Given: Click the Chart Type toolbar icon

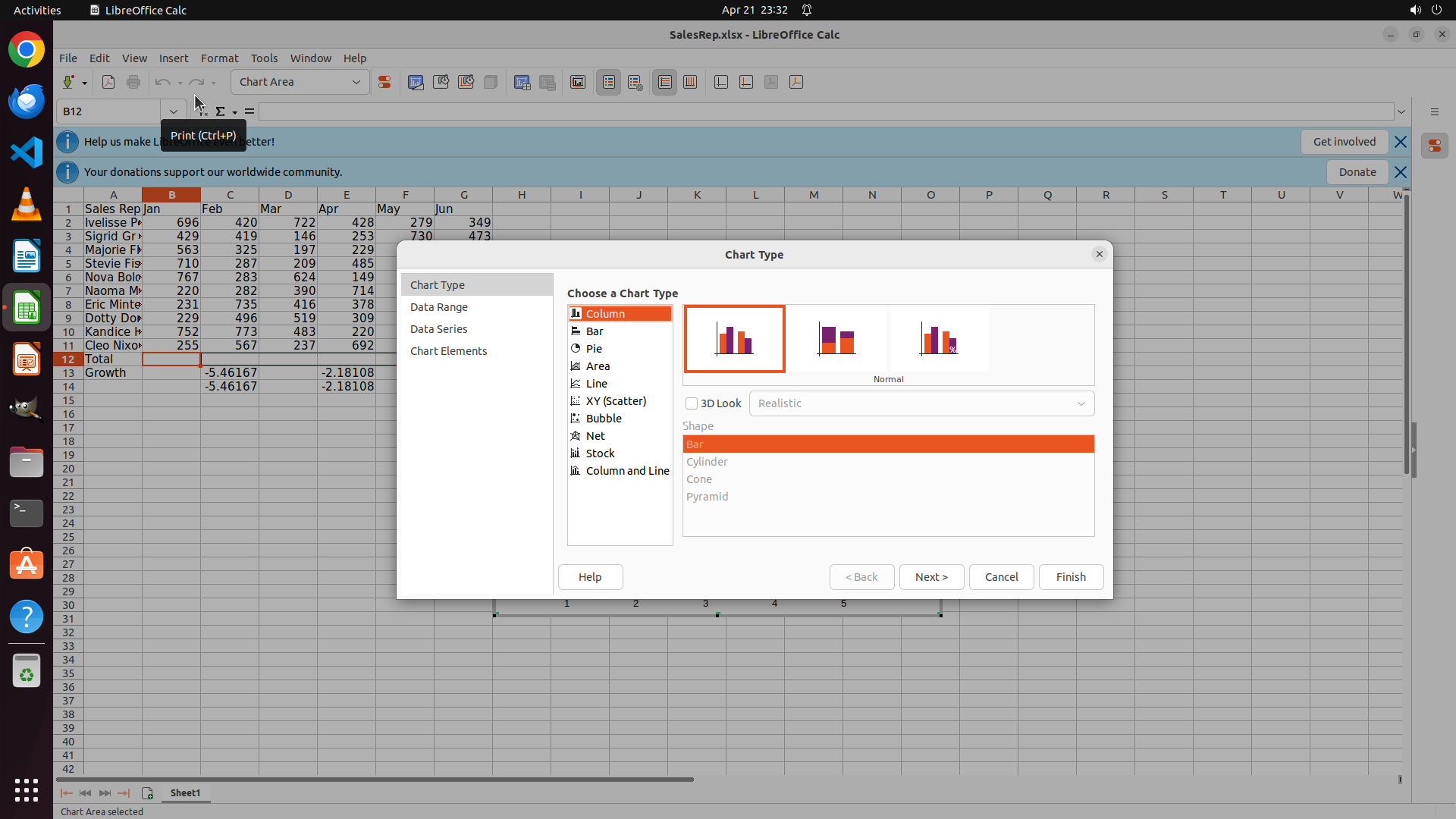Looking at the screenshot, I should point(416,82).
